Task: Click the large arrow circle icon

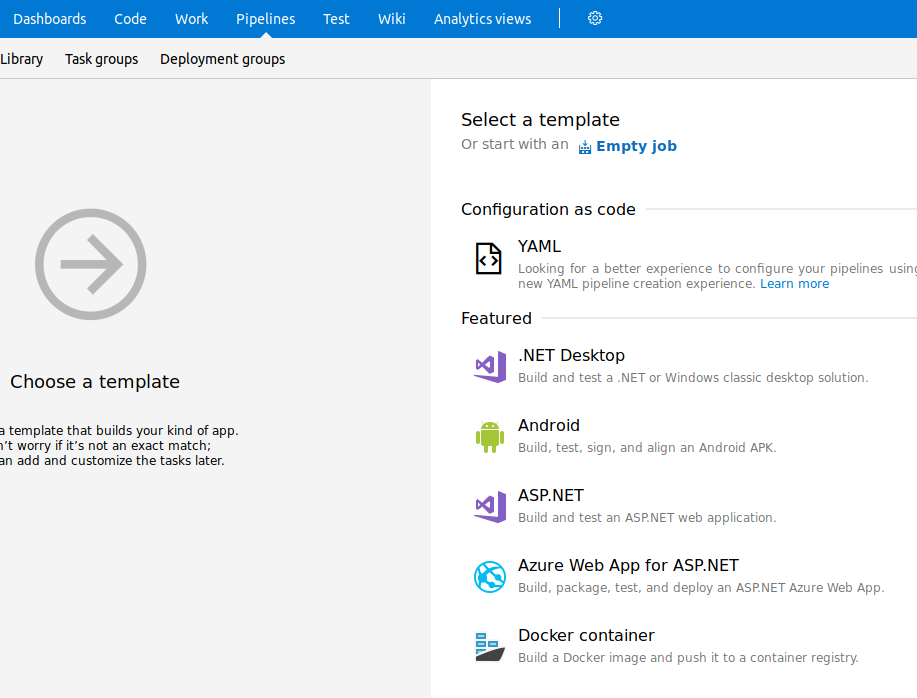Action: tap(91, 264)
